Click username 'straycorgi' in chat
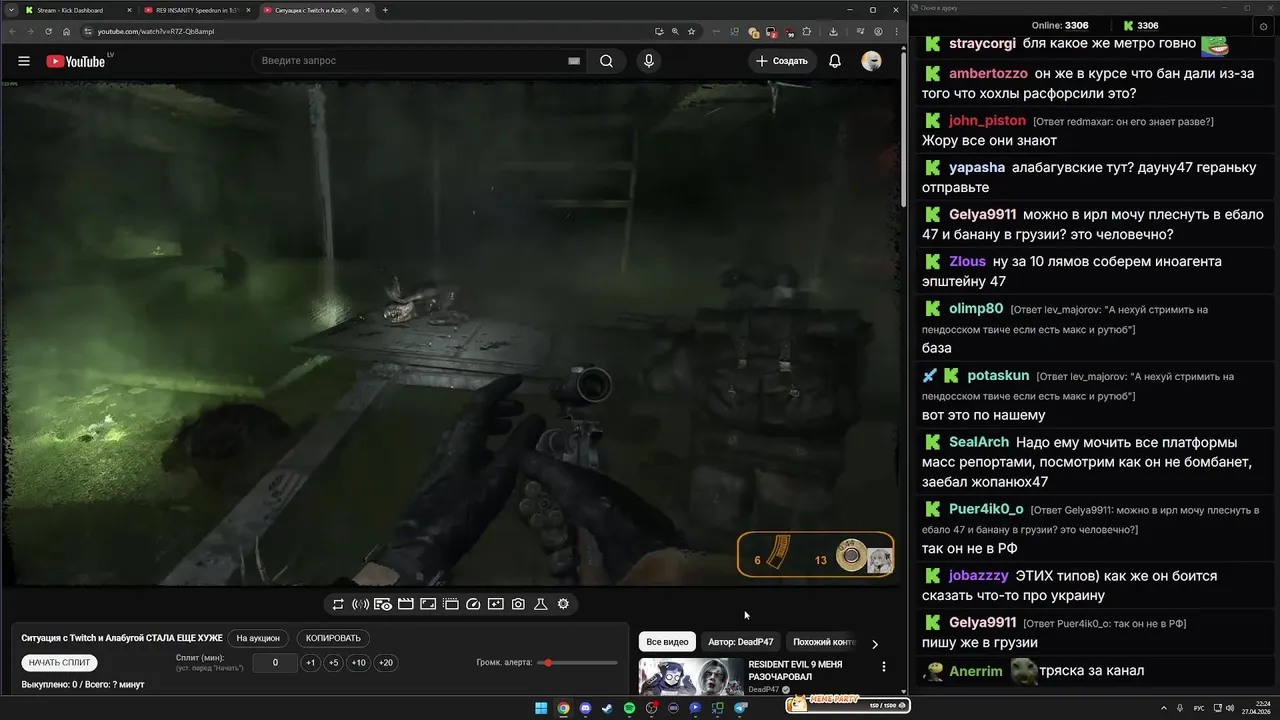This screenshot has height=720, width=1280. pos(982,44)
